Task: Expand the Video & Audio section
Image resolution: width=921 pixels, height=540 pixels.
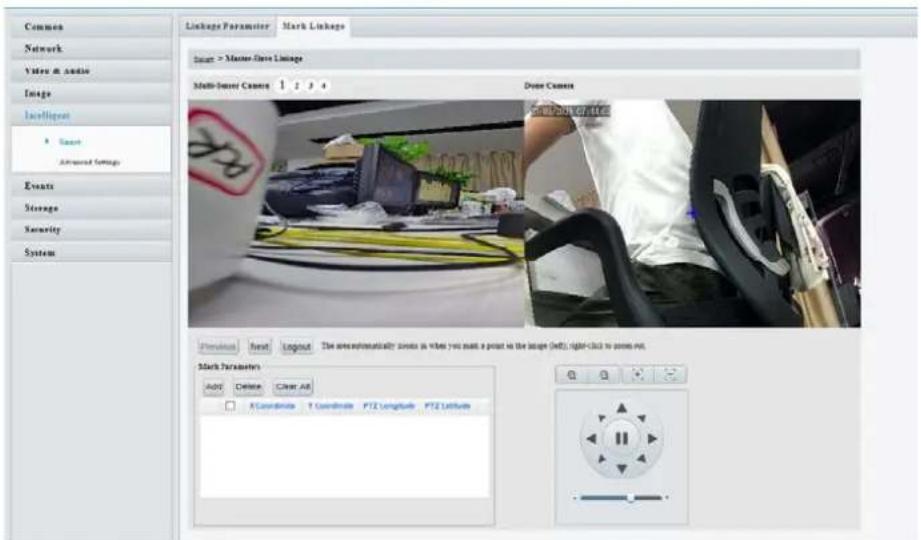Action: 91,71
